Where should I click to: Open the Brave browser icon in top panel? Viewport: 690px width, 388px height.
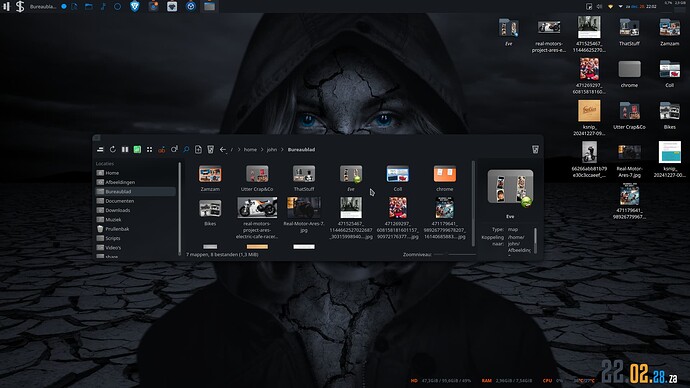point(135,6)
